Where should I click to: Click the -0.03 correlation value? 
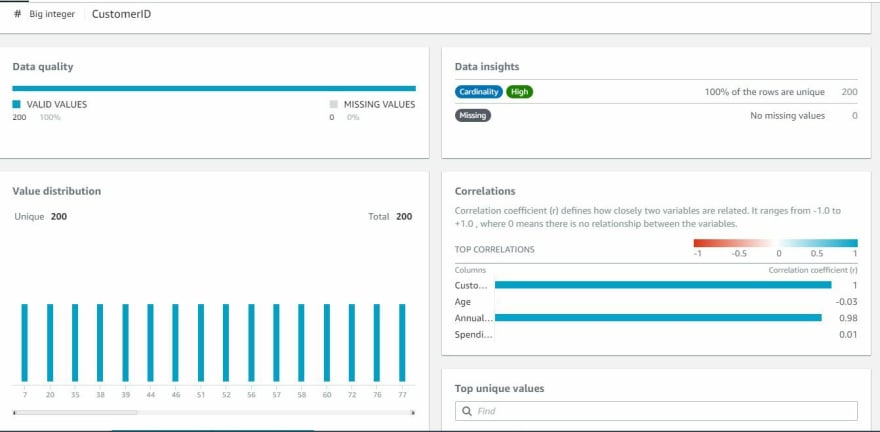click(846, 302)
